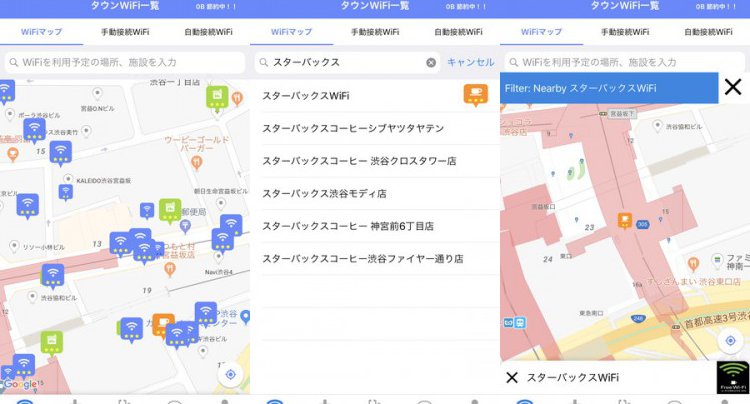Choose スターバックスWiFi search result
Image resolution: width=750 pixels, height=404 pixels.
click(x=375, y=96)
